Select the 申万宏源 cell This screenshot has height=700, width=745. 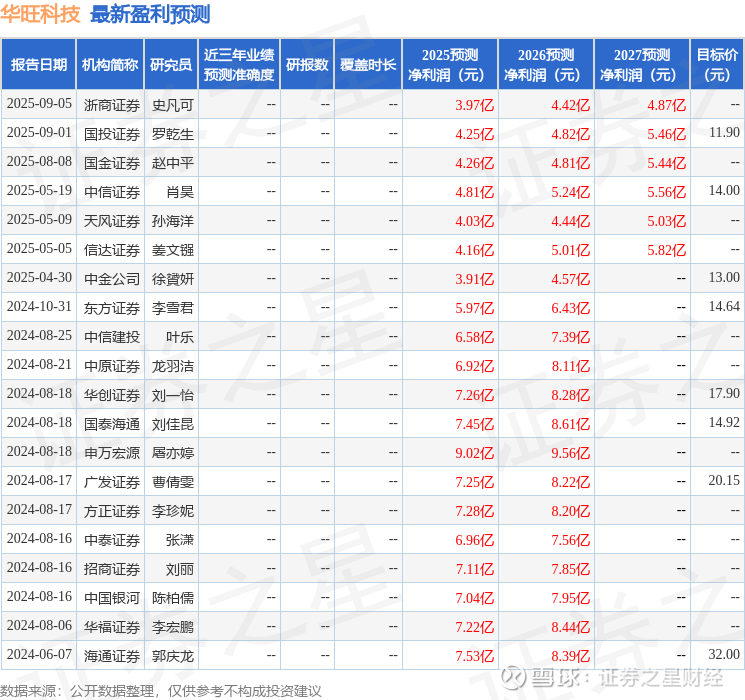(112, 453)
